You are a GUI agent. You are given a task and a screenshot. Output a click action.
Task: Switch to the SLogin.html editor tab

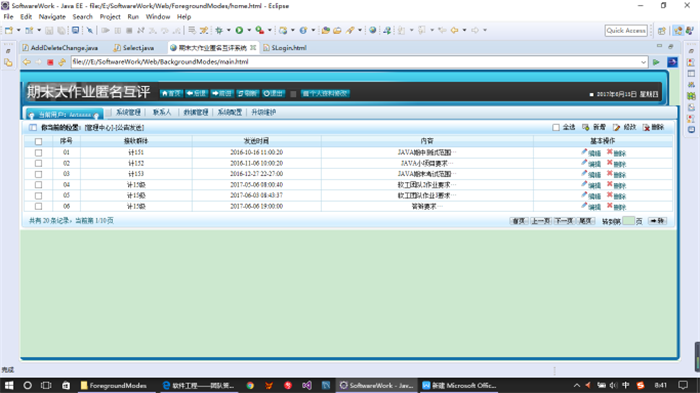[x=285, y=48]
